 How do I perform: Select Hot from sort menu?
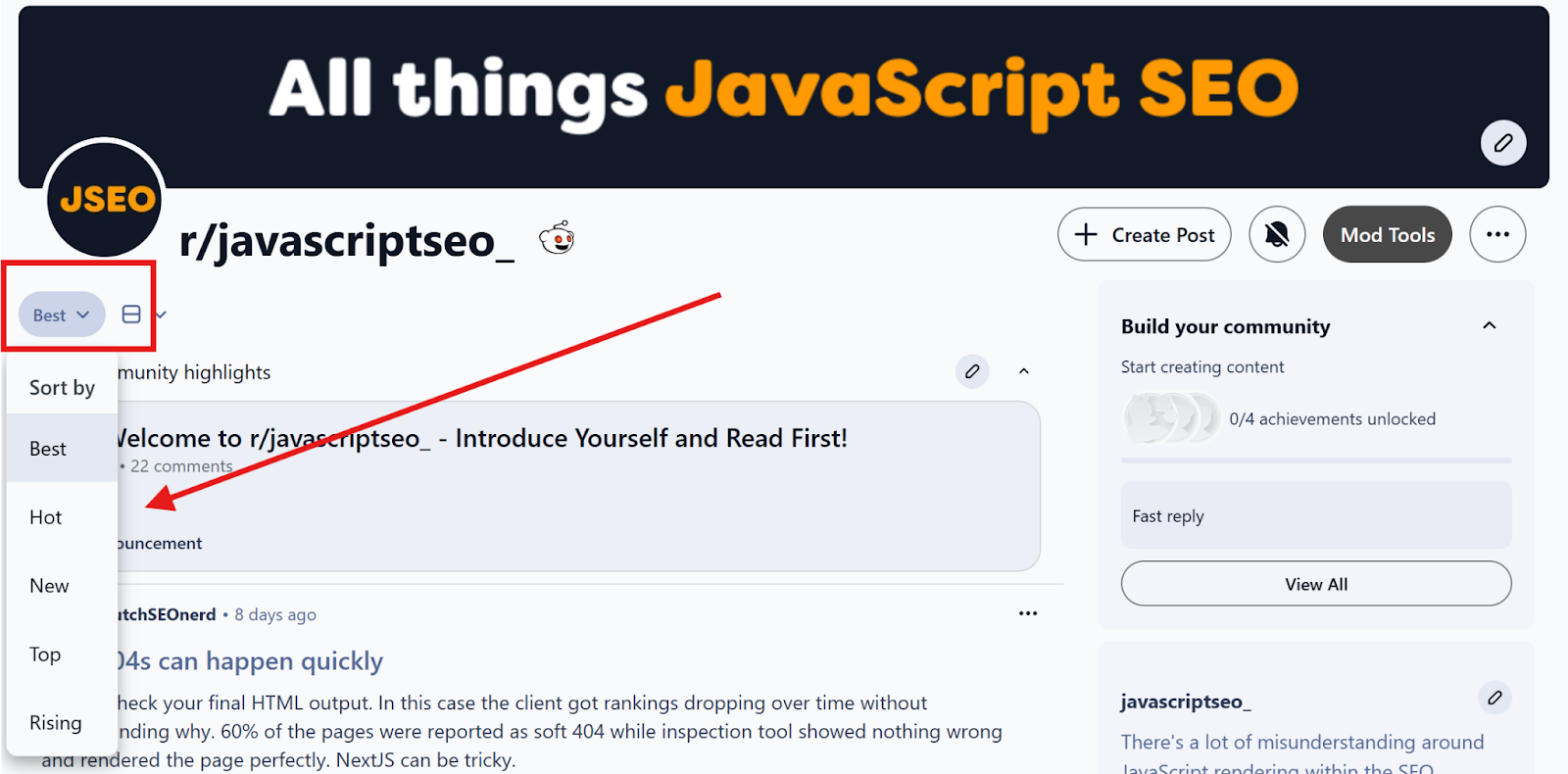46,517
